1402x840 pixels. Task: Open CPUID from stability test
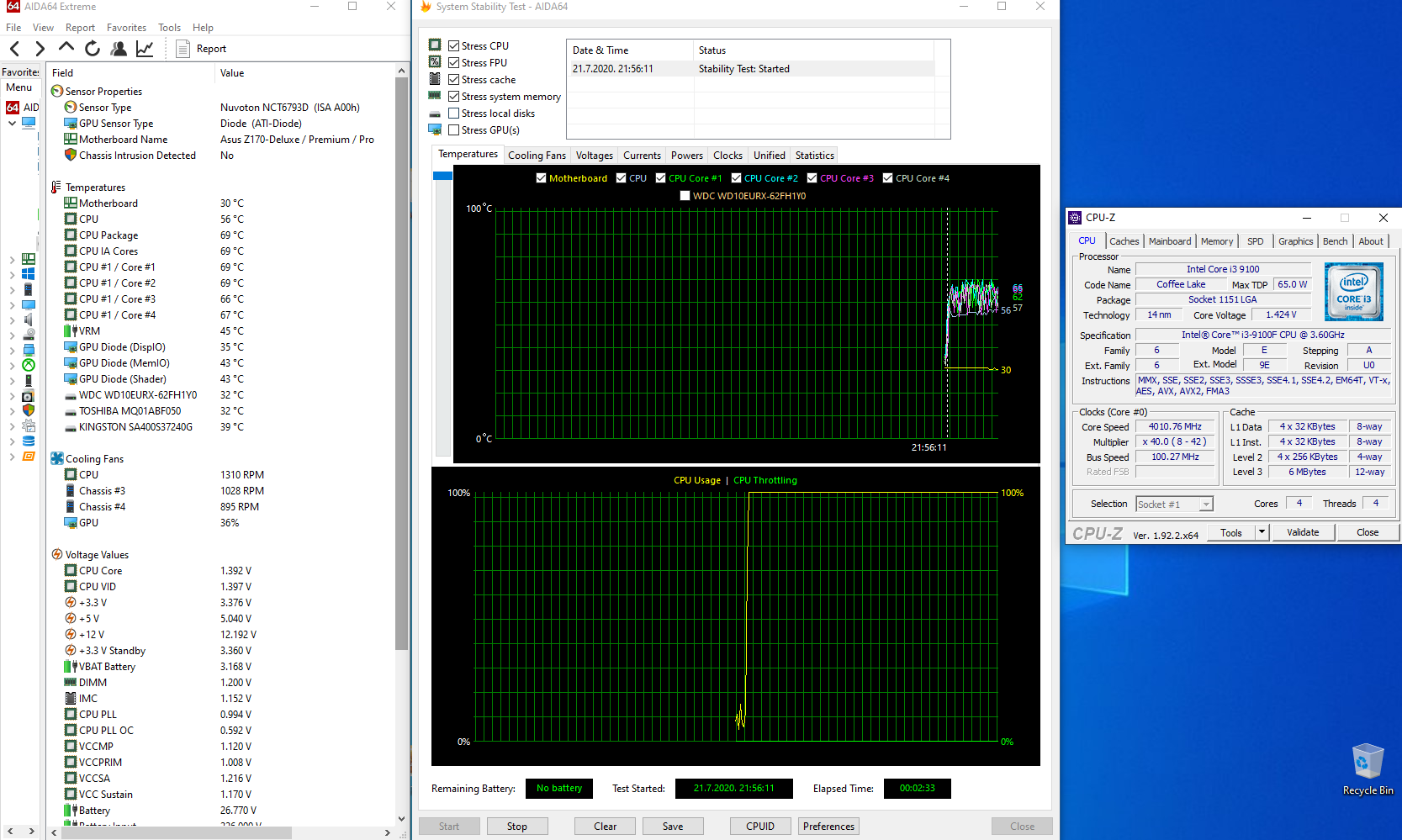(x=760, y=827)
